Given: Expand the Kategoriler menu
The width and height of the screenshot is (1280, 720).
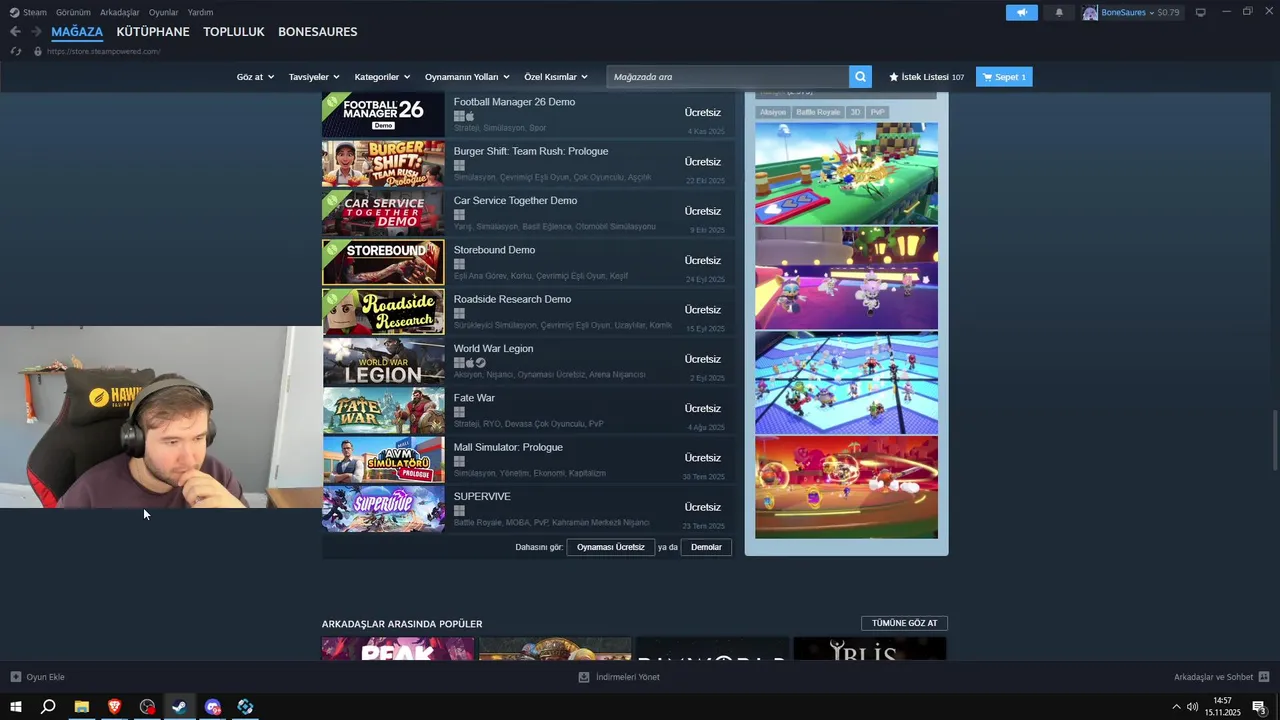Looking at the screenshot, I should pos(382,77).
